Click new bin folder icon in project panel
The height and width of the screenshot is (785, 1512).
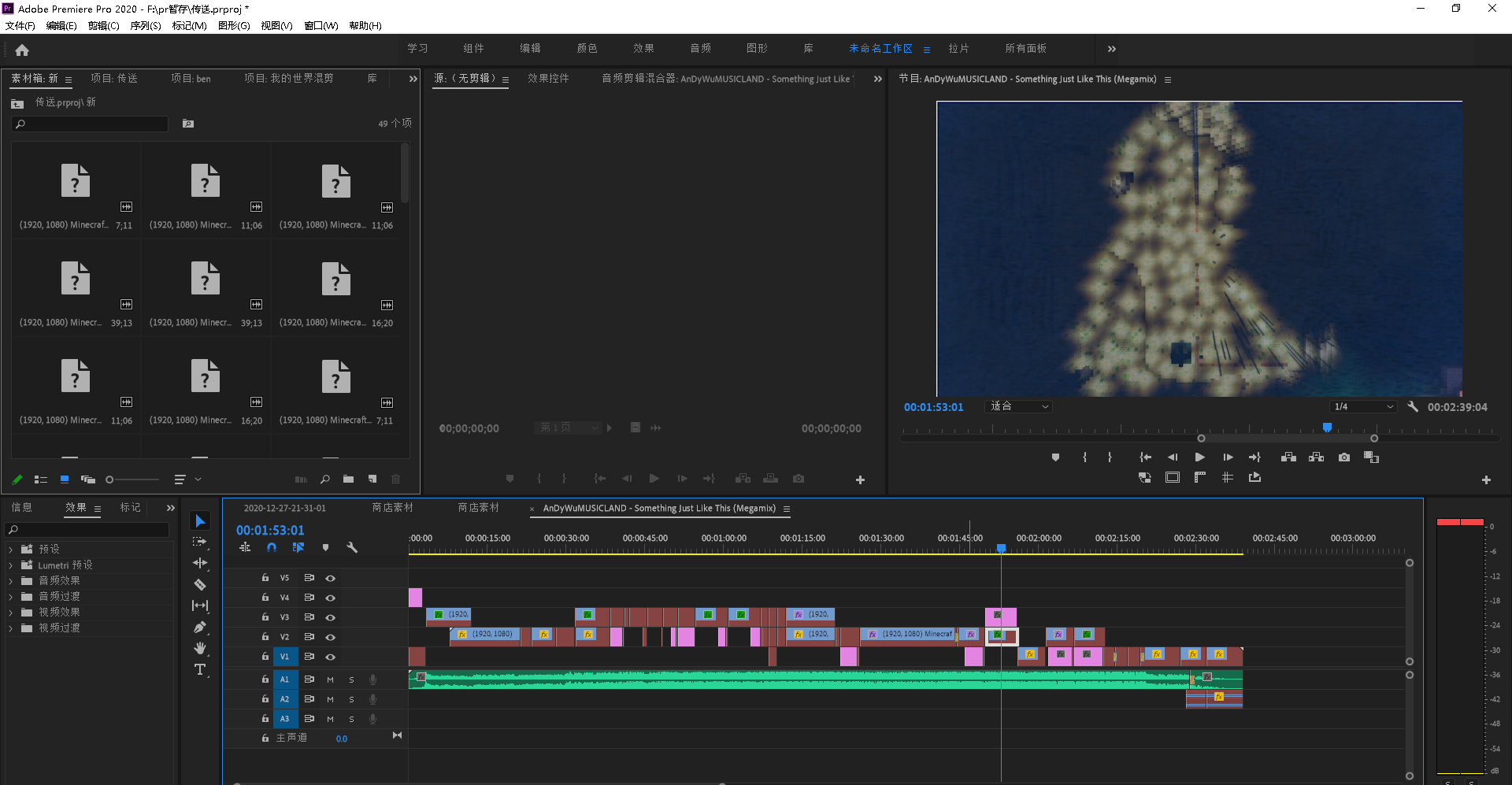click(348, 479)
